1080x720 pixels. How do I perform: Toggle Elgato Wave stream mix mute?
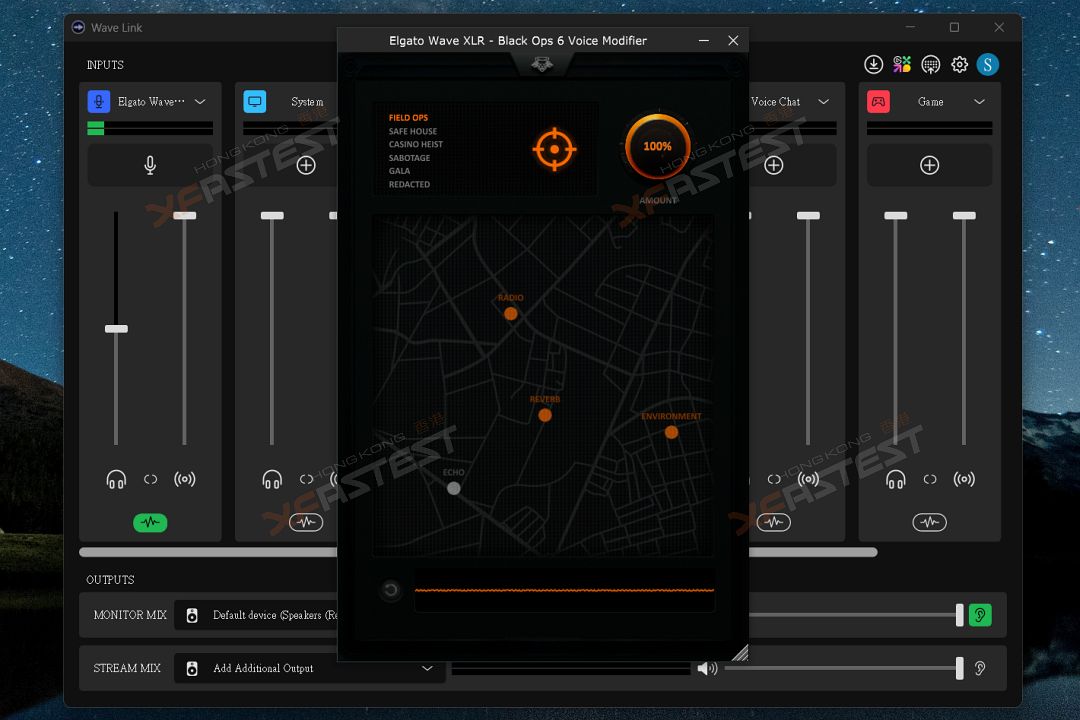click(185, 479)
